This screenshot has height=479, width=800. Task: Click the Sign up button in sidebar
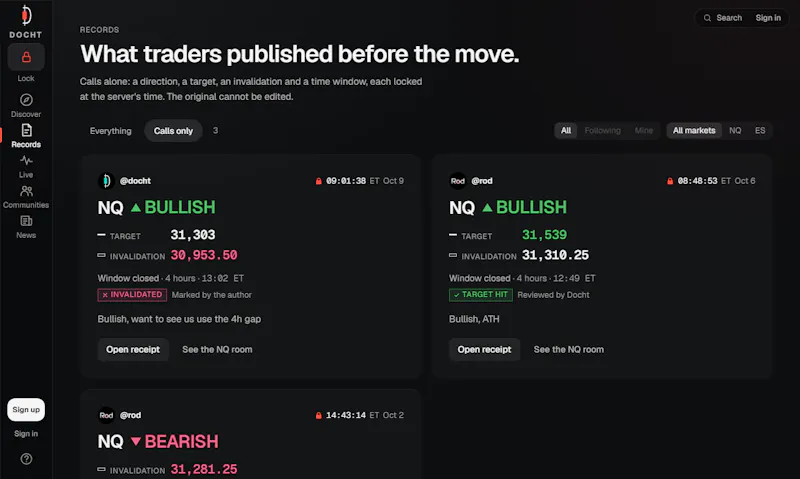tap(26, 410)
